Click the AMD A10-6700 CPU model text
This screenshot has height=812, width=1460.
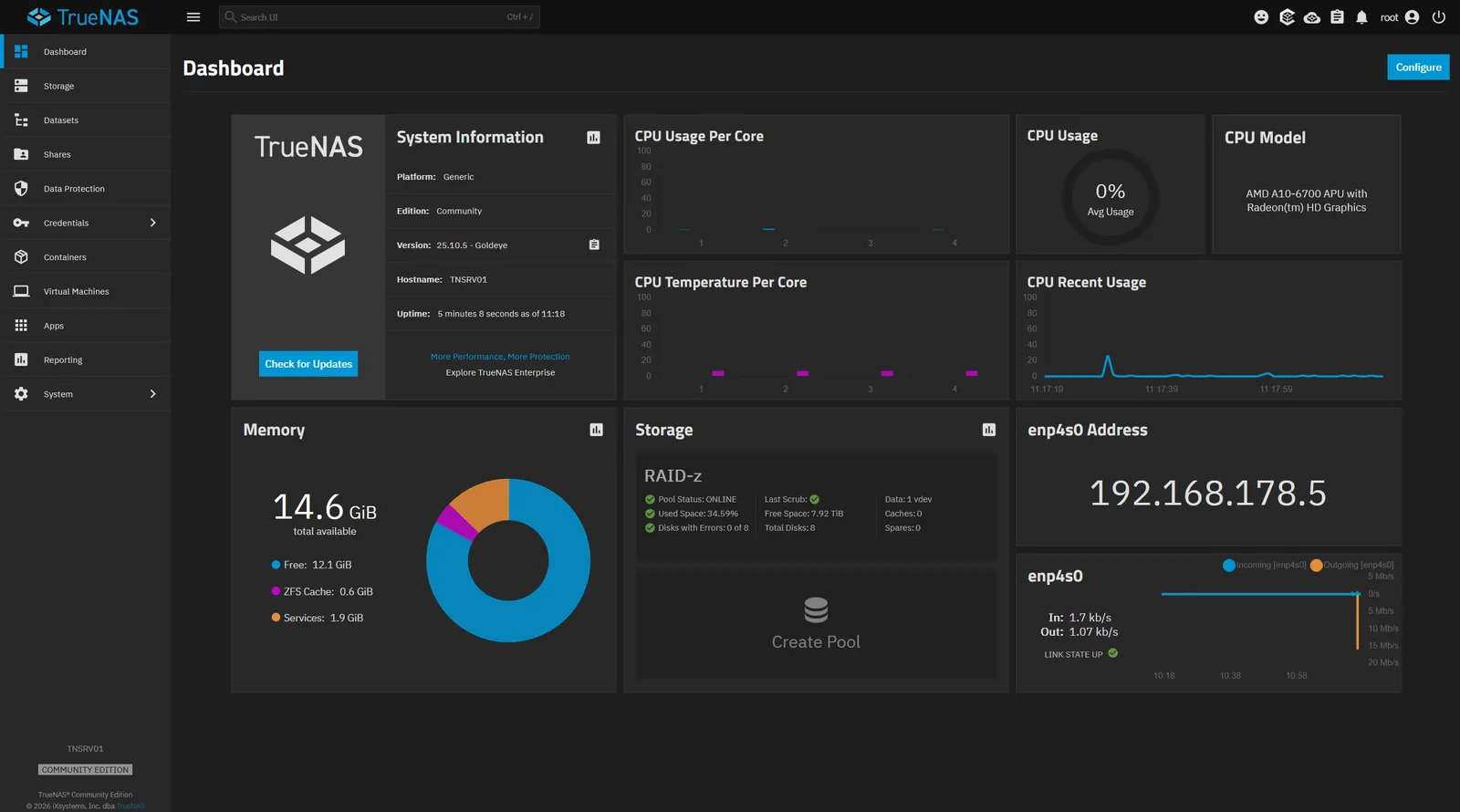1307,201
